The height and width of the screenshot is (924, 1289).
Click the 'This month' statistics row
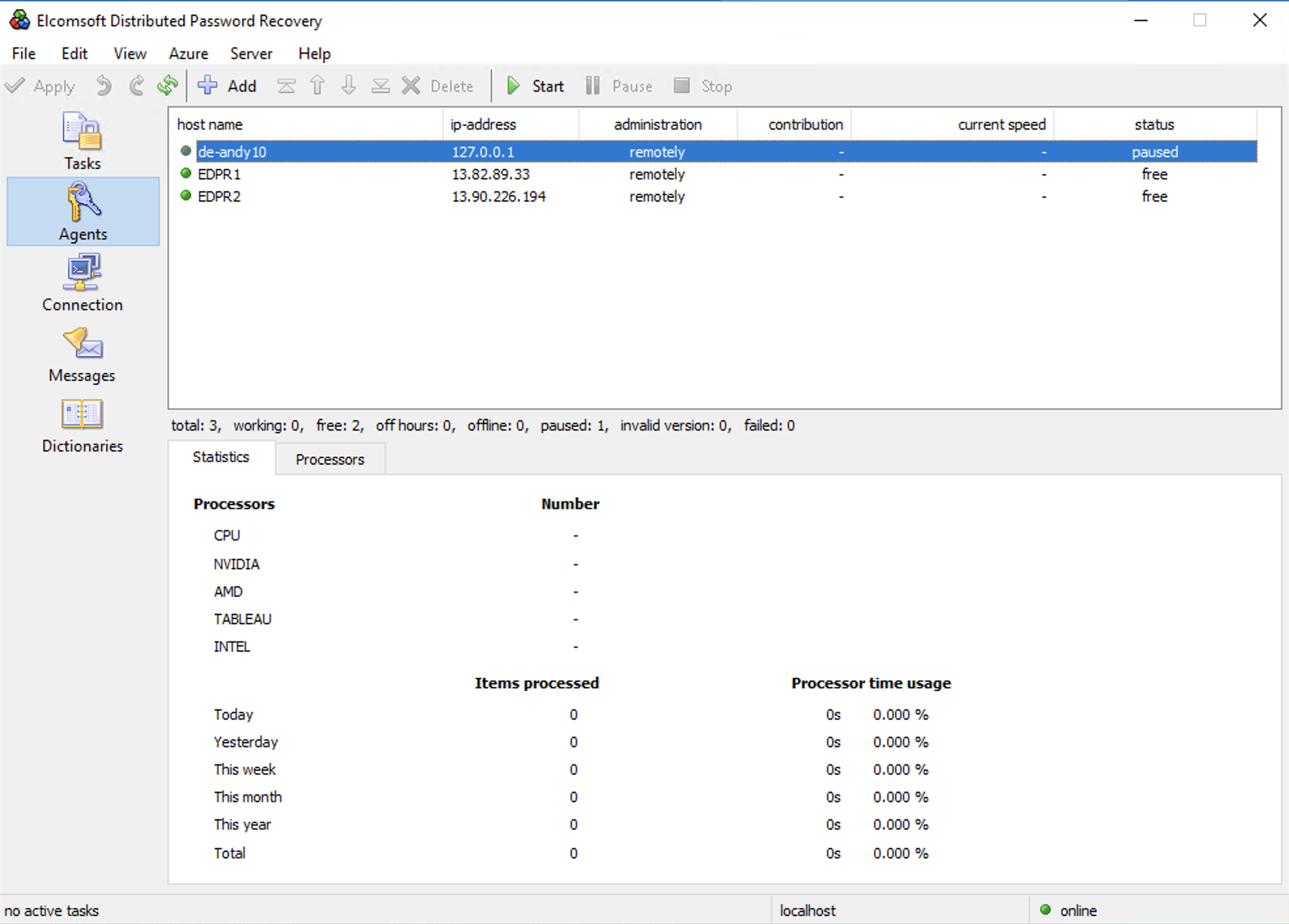pyautogui.click(x=248, y=797)
